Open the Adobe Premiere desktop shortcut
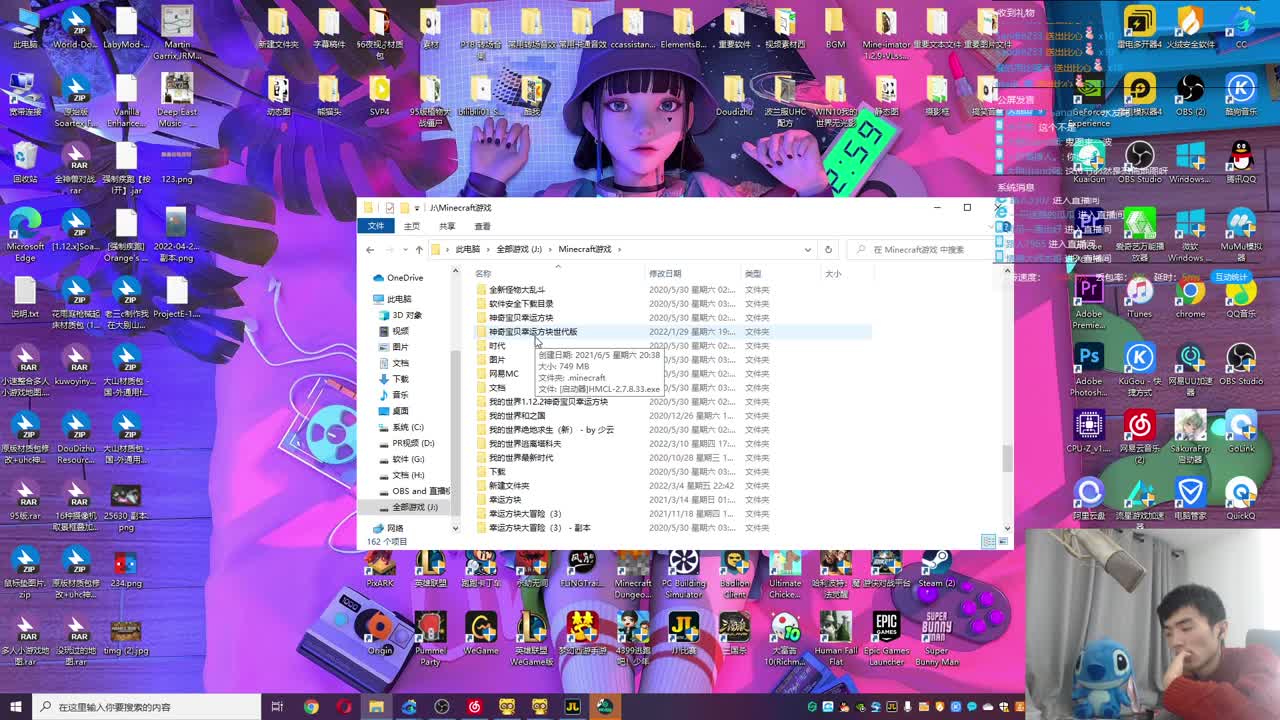 1088,301
